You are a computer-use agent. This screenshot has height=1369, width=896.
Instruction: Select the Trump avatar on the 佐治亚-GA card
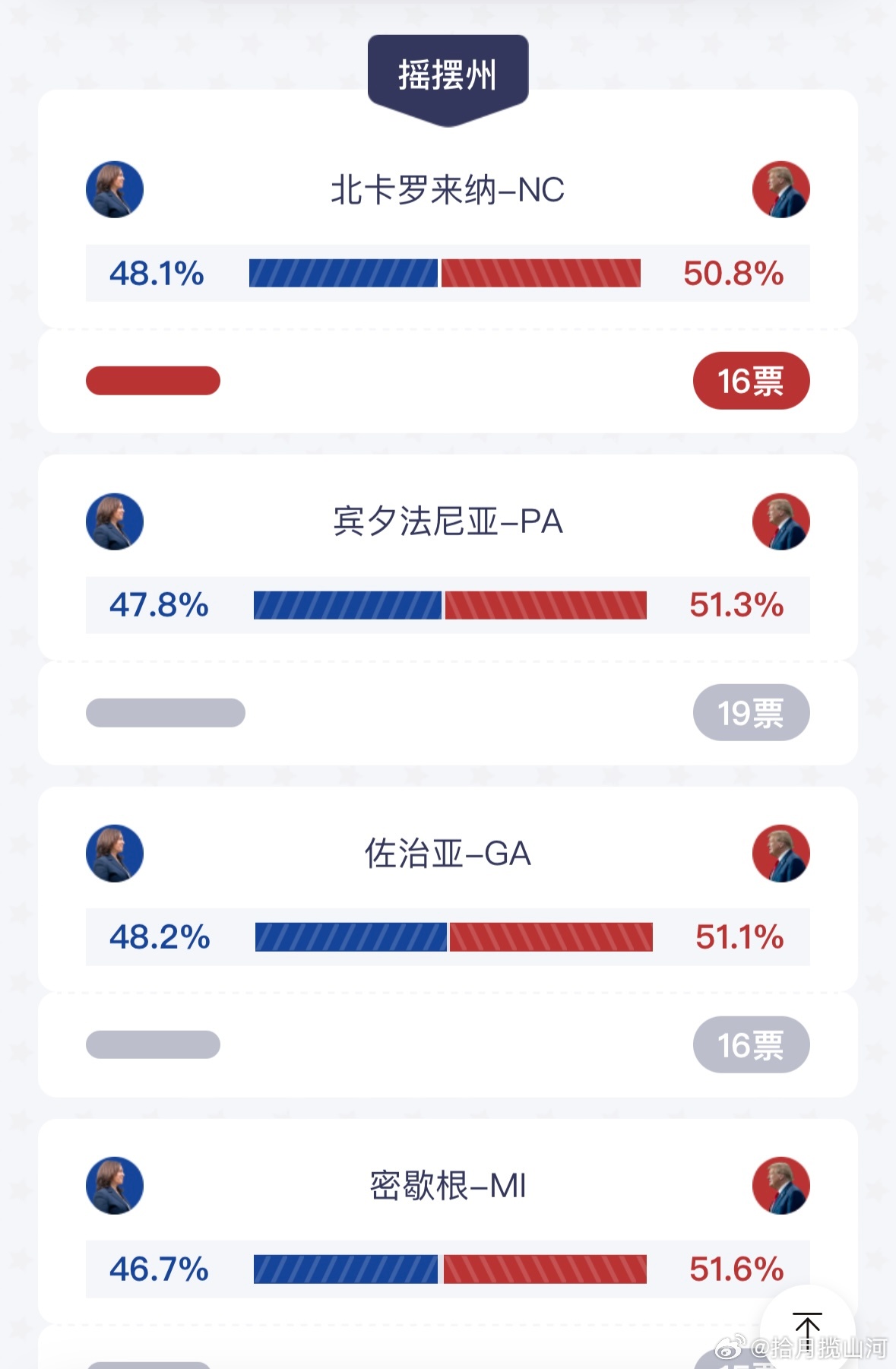click(x=780, y=854)
